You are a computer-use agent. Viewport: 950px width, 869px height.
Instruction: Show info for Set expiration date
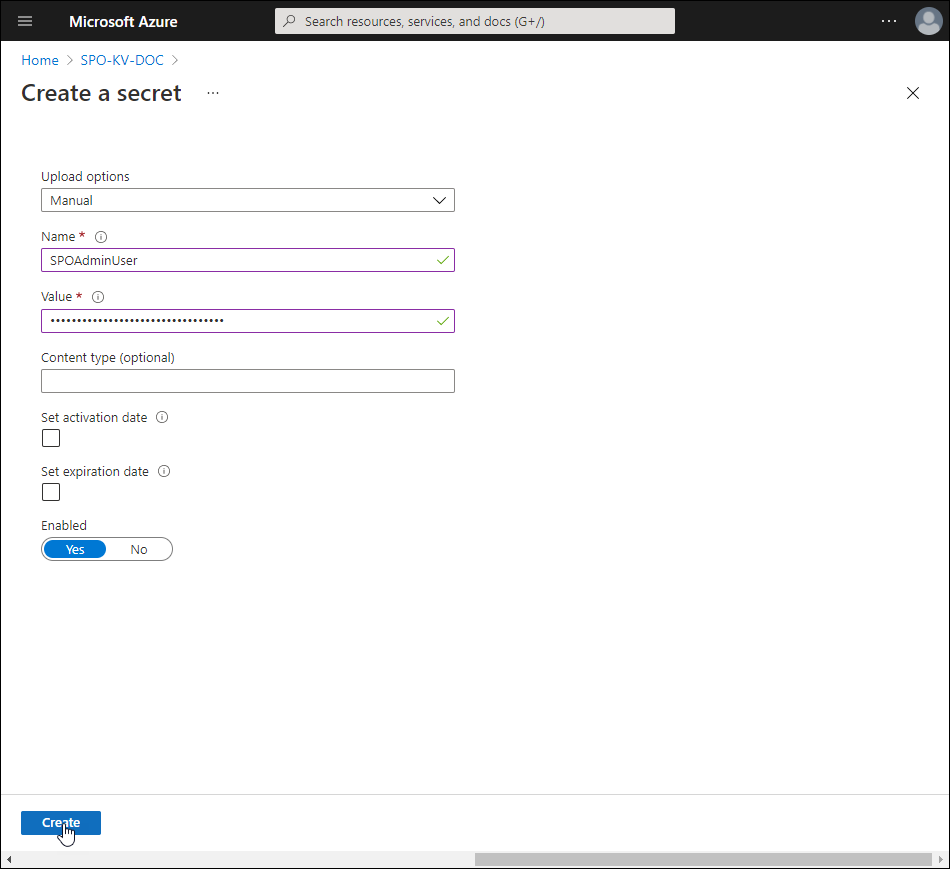tap(164, 472)
